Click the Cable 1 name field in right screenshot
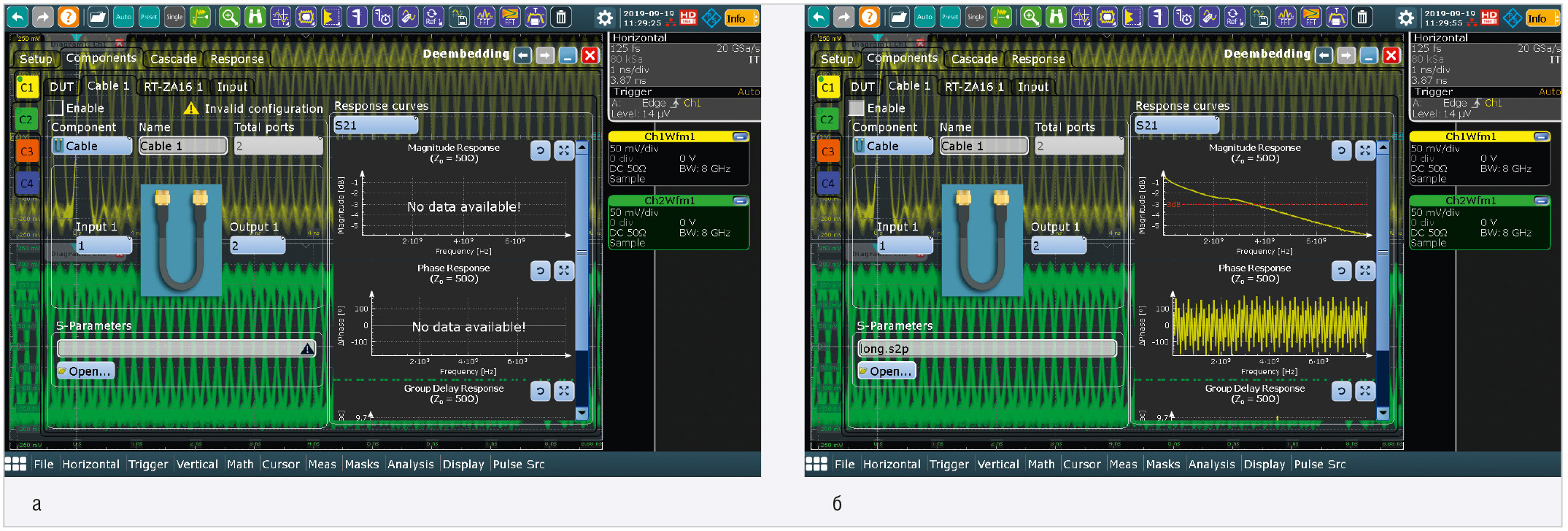This screenshot has width=1568, height=531. tap(983, 146)
